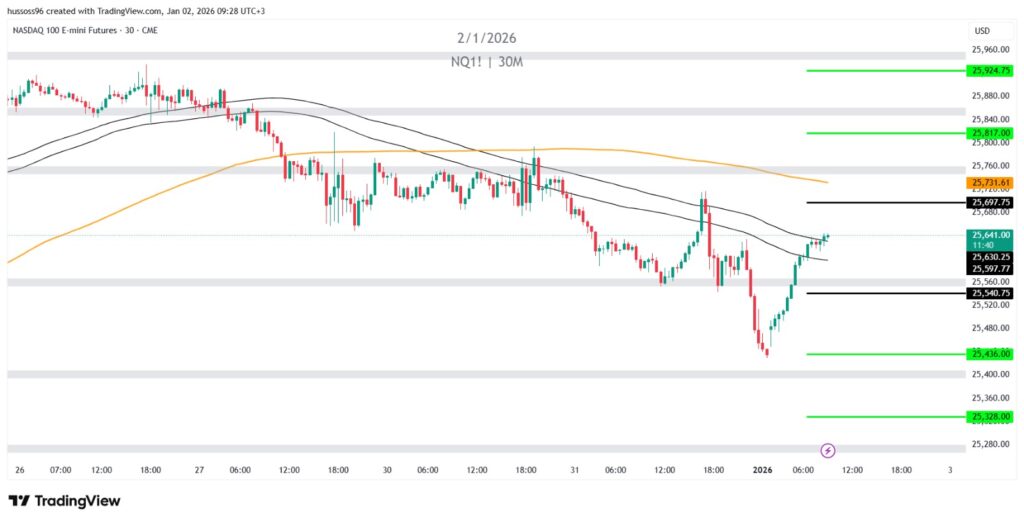This screenshot has height=522, width=1024.
Task: Select the black 25,697.75 price label
Action: point(990,203)
